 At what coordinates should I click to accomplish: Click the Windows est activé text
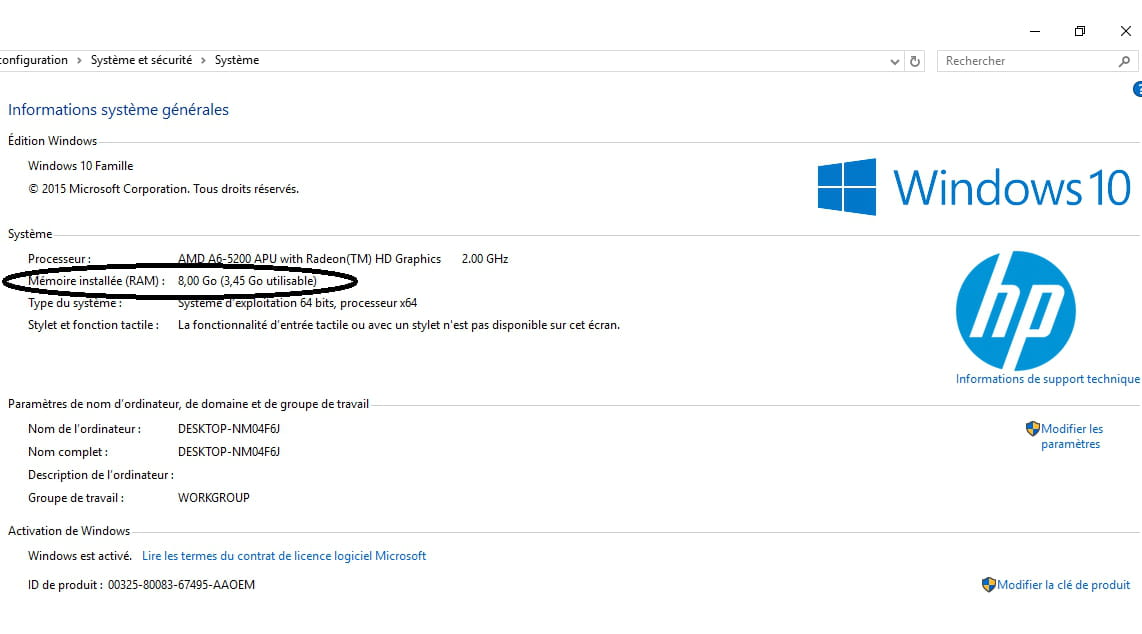[x=80, y=555]
